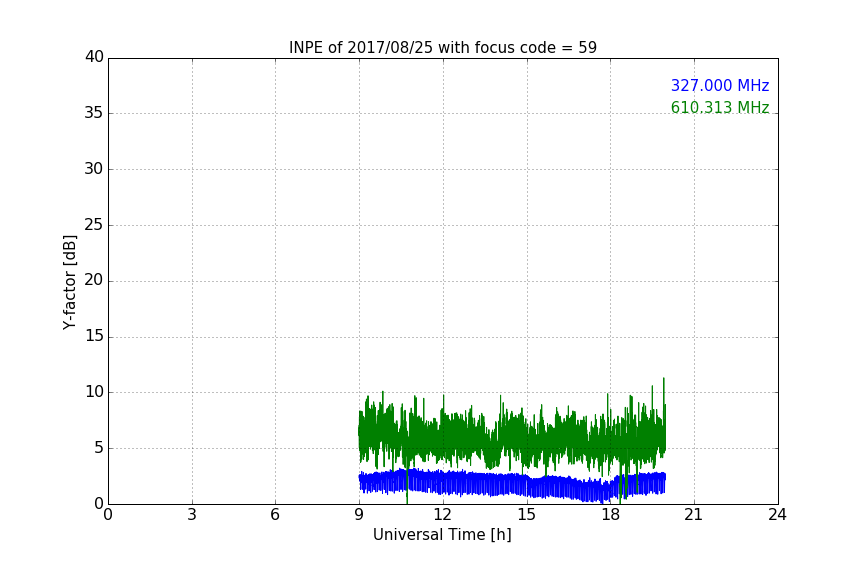Image resolution: width=864 pixels, height=576 pixels.
Task: Click the y-axis tick value 20
Action: (x=94, y=280)
